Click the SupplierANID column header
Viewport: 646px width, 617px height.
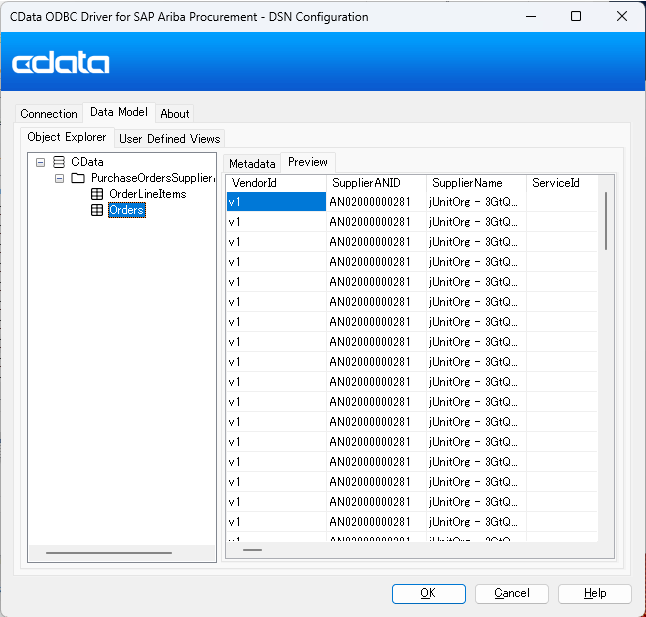[377, 183]
